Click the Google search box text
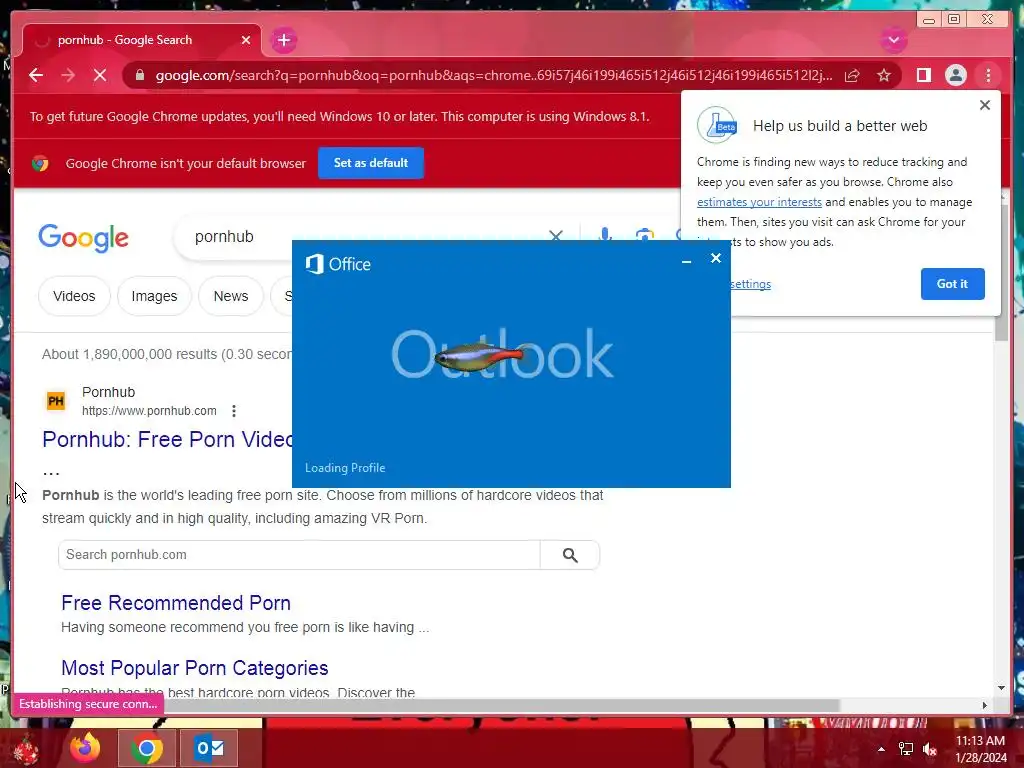This screenshot has height=768, width=1024. [224, 236]
